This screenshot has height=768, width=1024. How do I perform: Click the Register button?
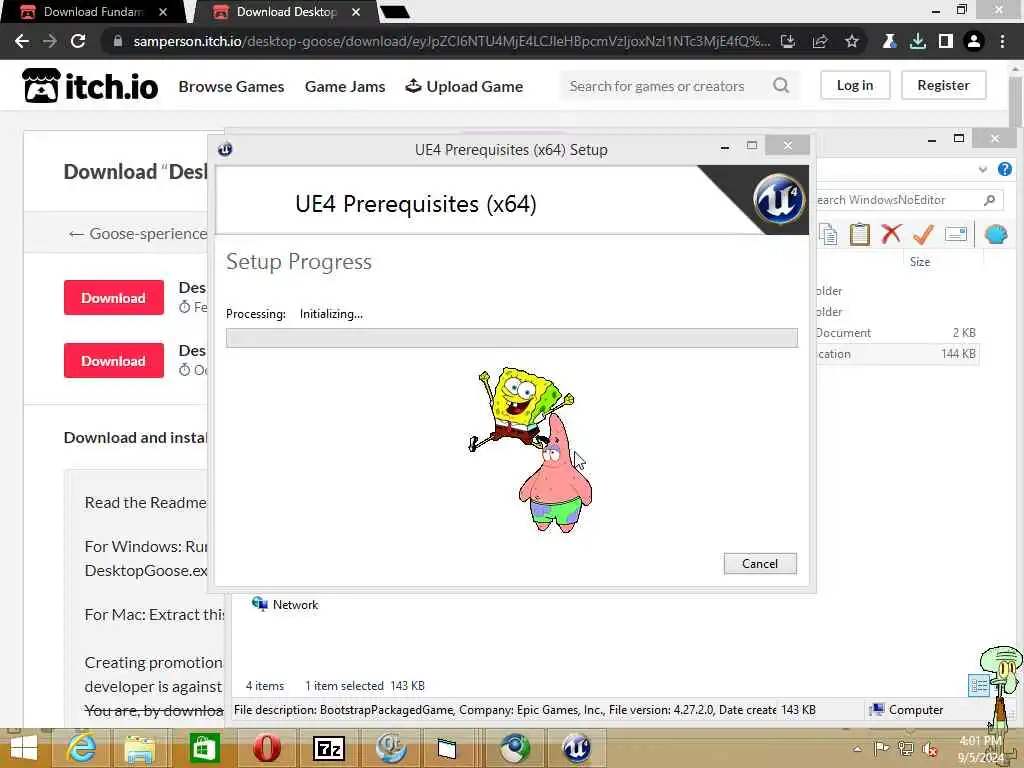tap(943, 85)
